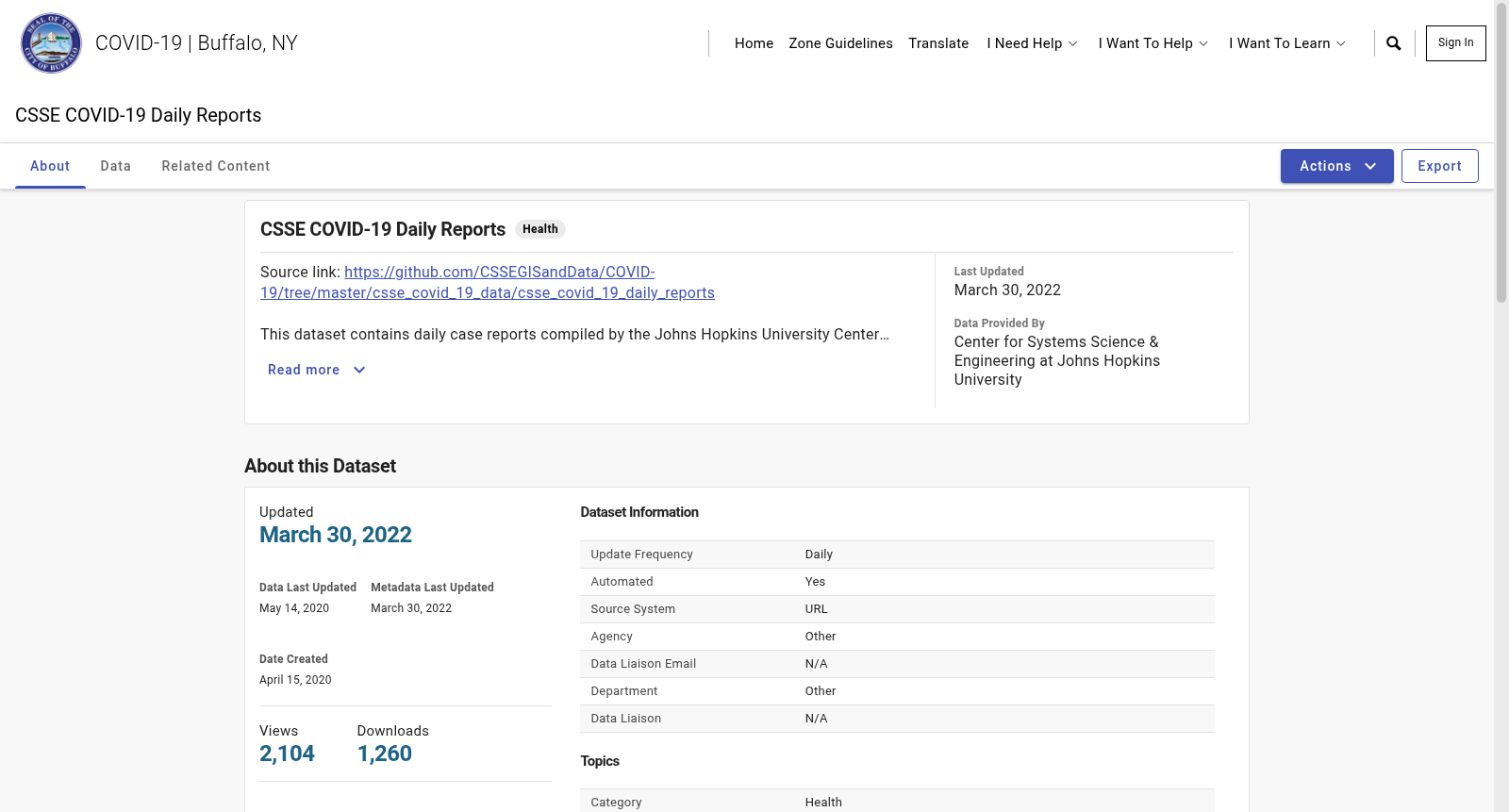Go to the Home menu item
Viewport: 1509px width, 812px height.
click(754, 43)
